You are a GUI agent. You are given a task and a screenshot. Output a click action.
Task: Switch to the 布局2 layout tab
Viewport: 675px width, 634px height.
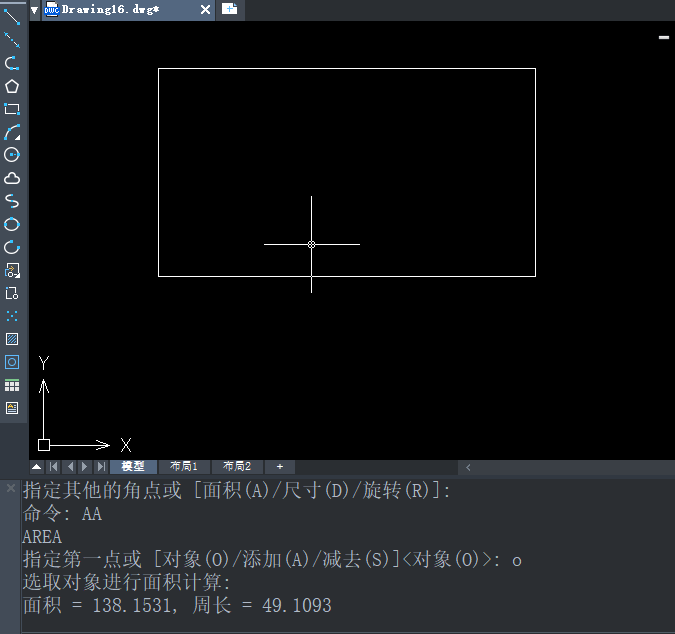(x=237, y=467)
